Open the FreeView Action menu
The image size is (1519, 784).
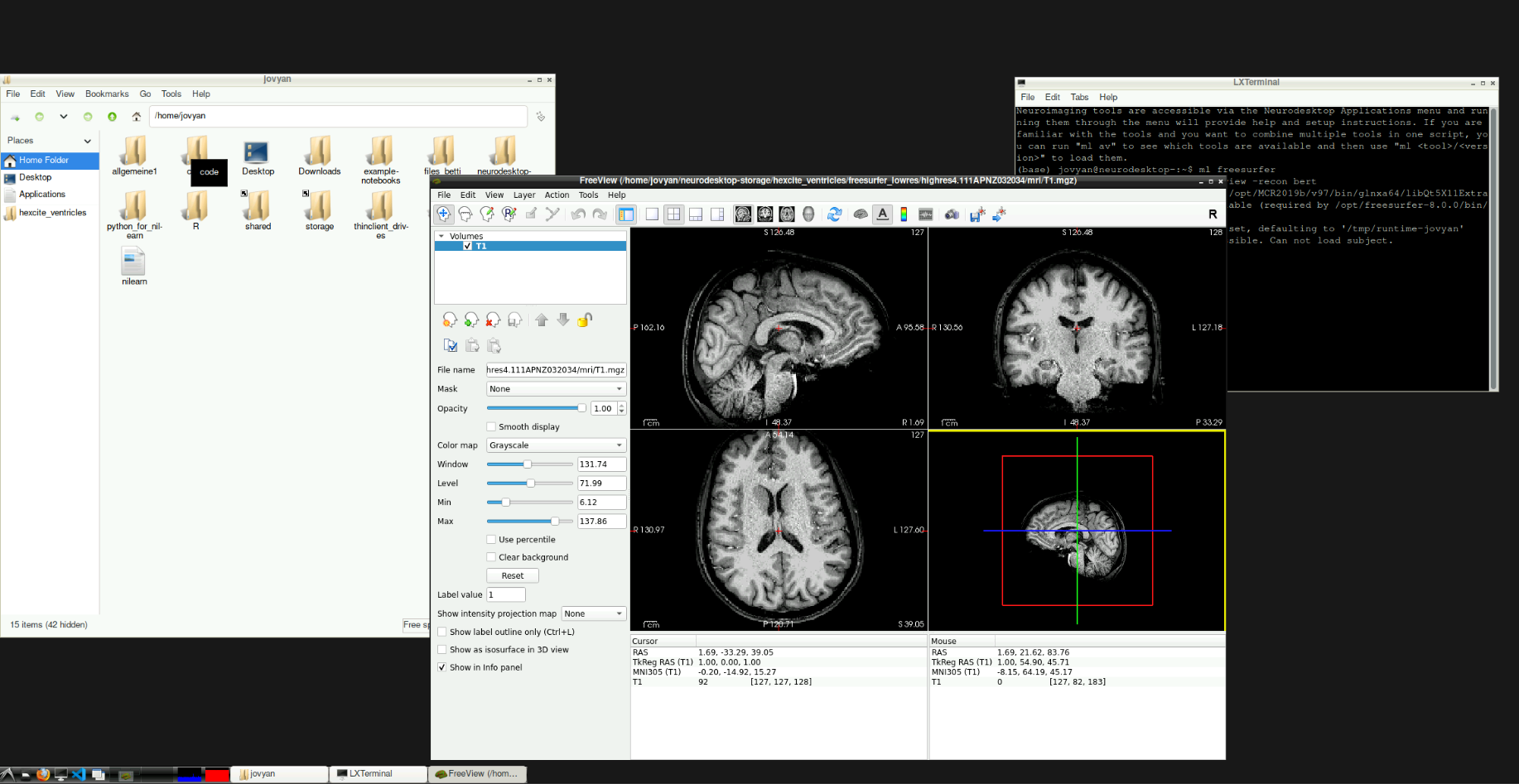tap(557, 195)
